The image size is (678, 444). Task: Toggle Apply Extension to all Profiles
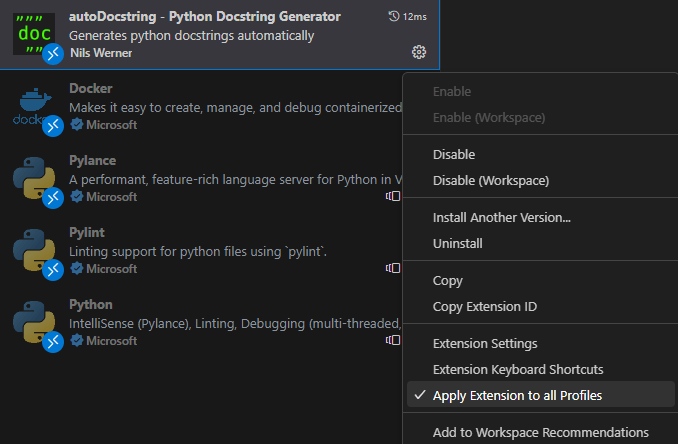tap(540, 395)
